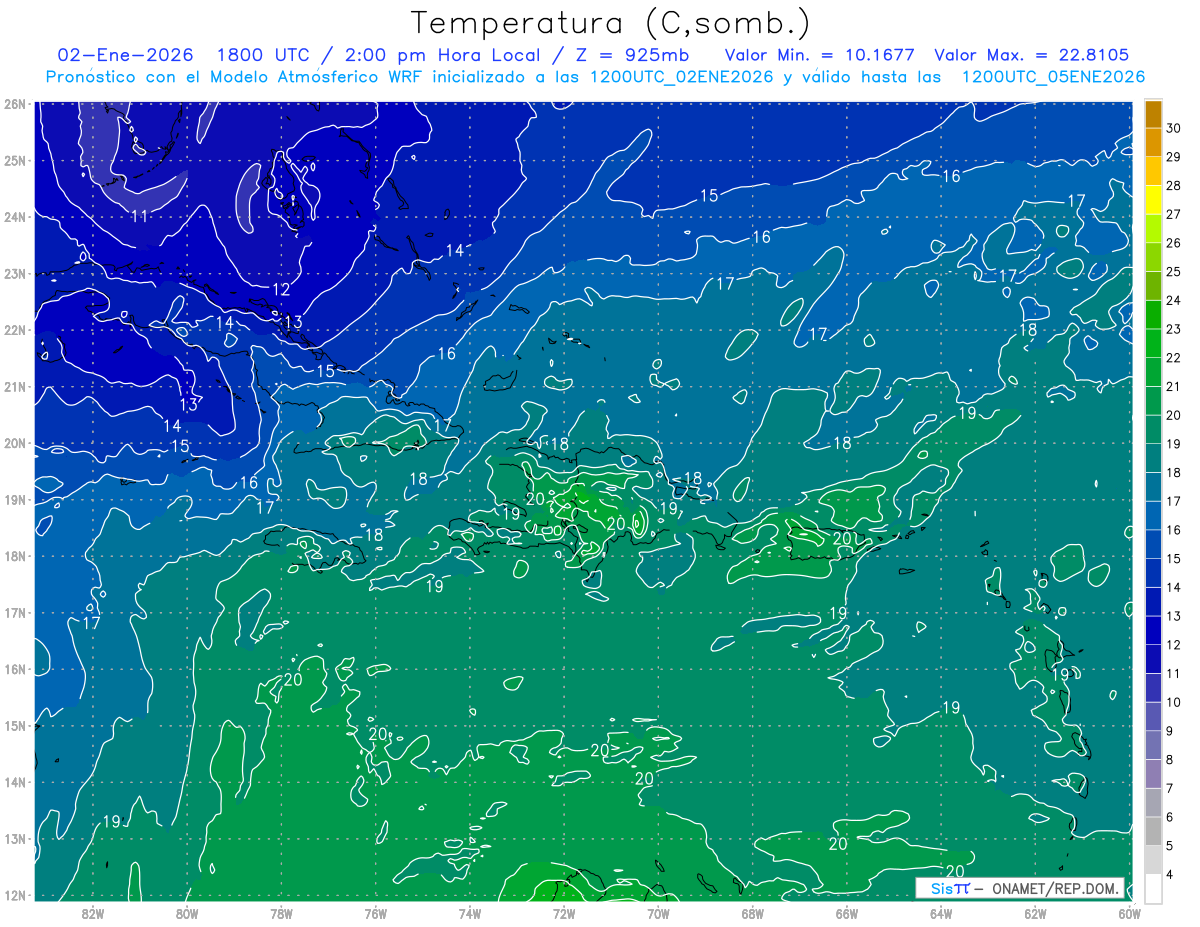Click the "11" contour label on map
Viewport: 1200px width, 927px height.
[140, 216]
